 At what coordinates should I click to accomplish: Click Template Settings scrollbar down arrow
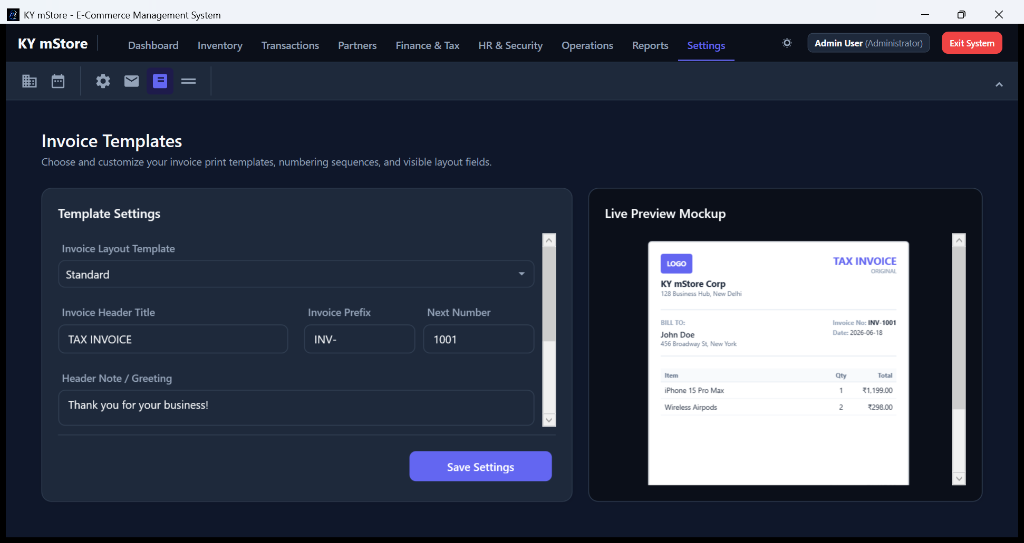click(549, 420)
